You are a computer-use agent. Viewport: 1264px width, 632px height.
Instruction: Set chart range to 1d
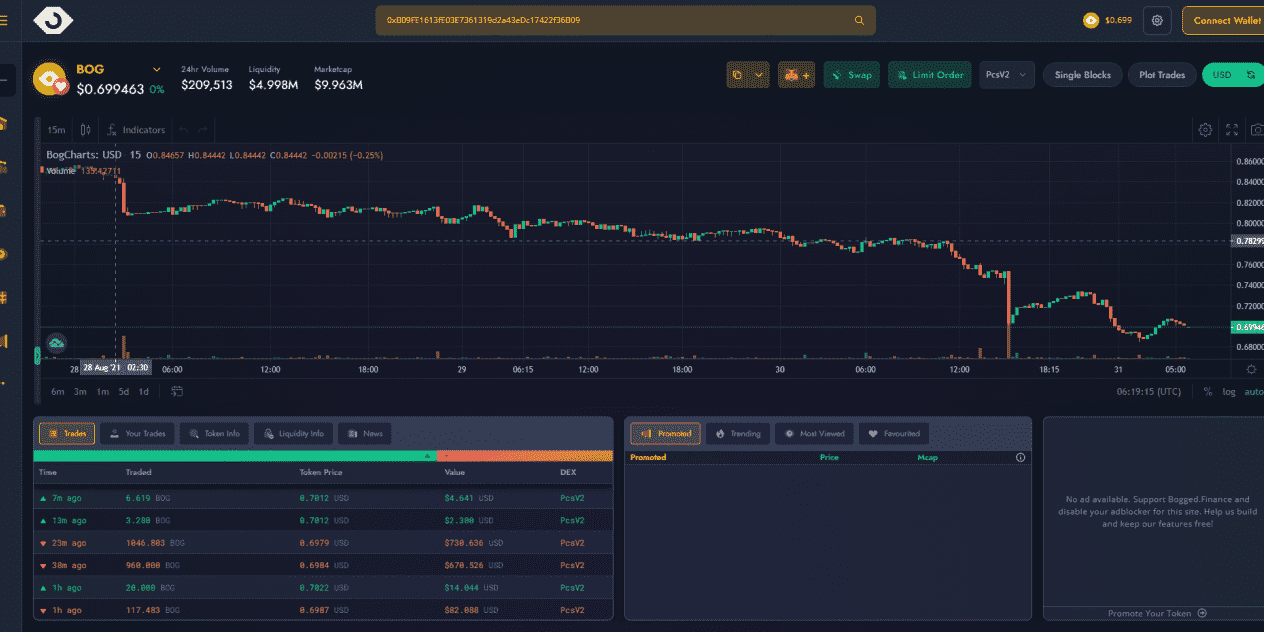point(144,391)
